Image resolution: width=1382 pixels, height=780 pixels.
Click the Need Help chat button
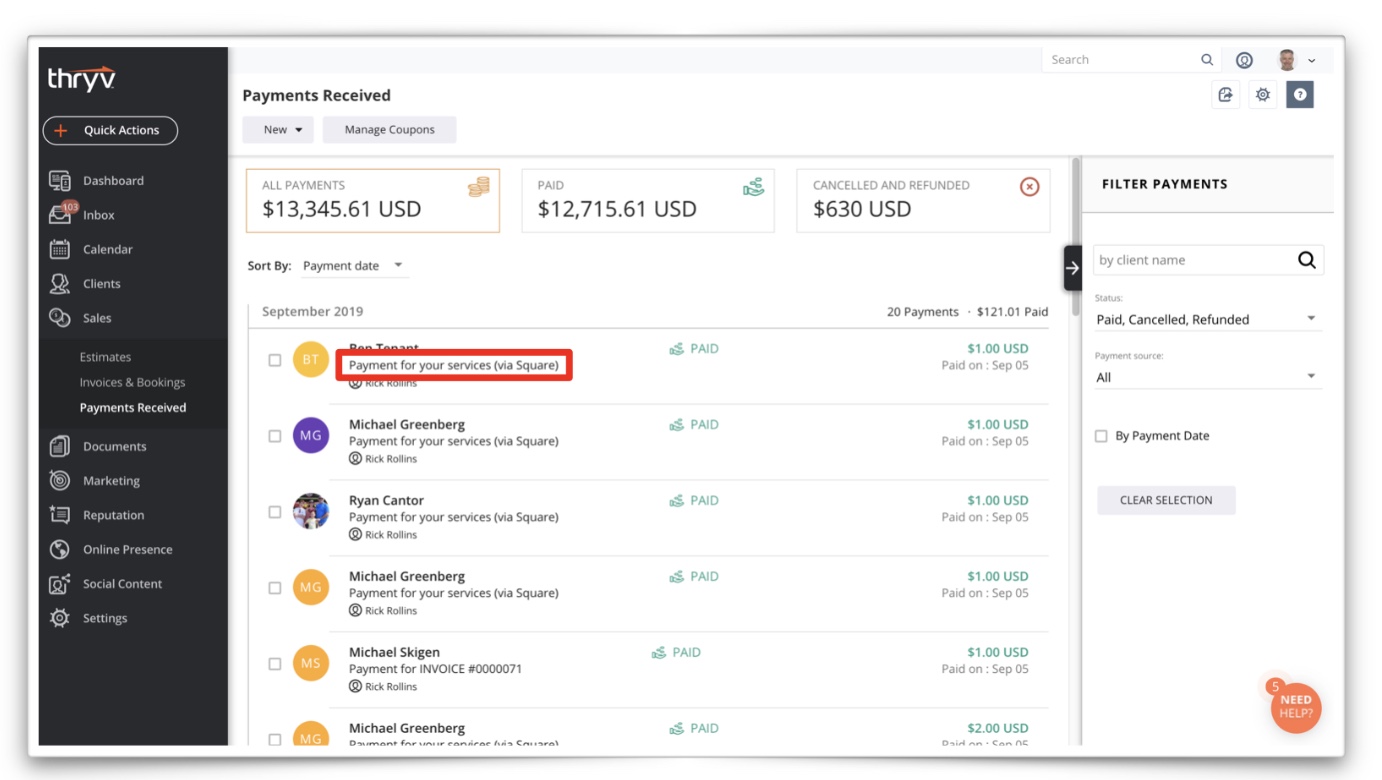coord(1295,707)
